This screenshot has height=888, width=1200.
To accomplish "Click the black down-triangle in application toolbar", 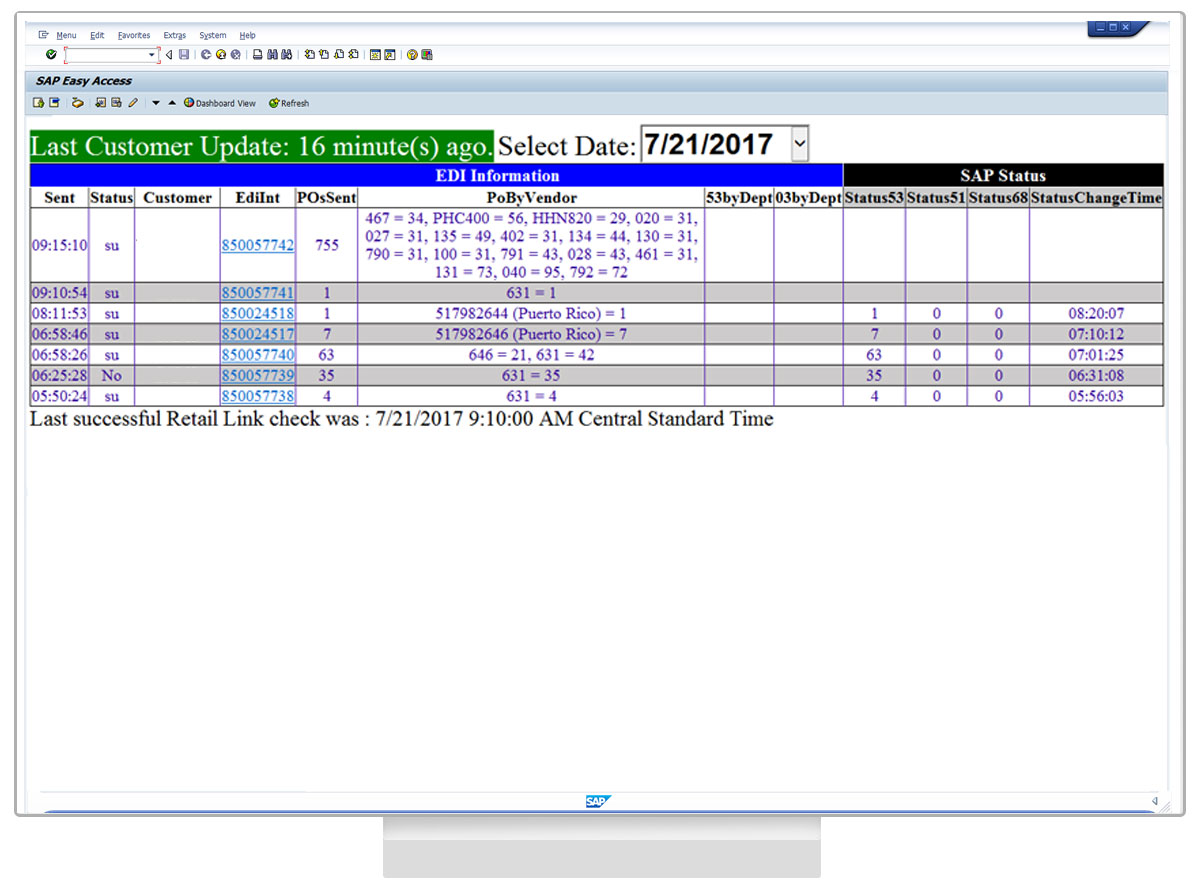I will pyautogui.click(x=156, y=103).
